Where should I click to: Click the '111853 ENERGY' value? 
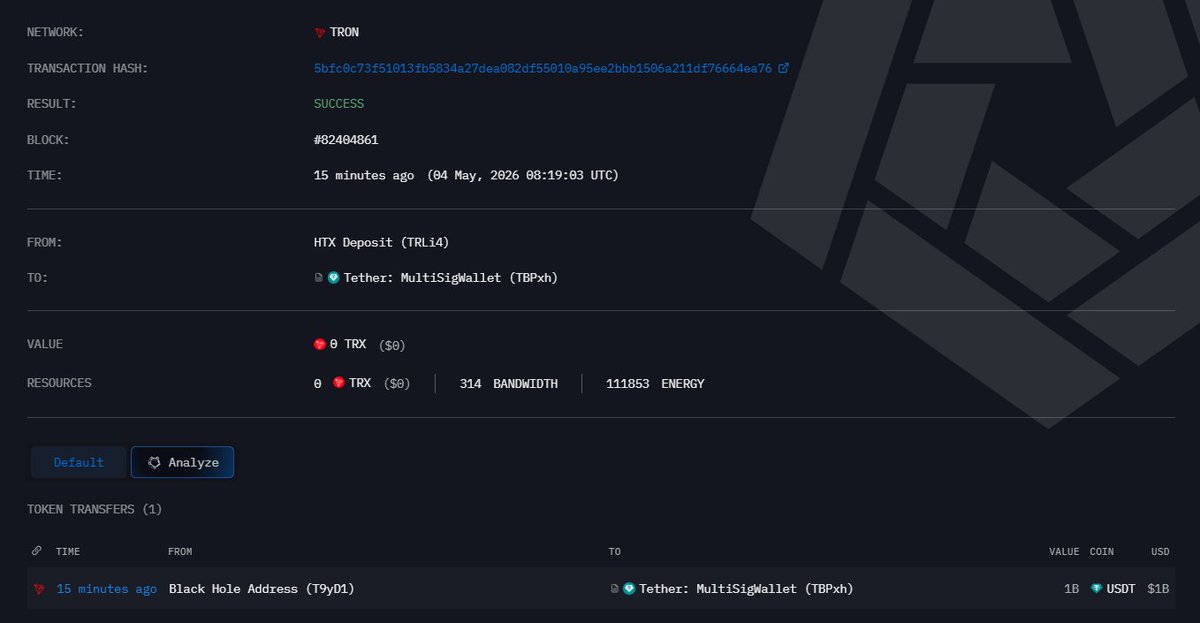point(655,383)
